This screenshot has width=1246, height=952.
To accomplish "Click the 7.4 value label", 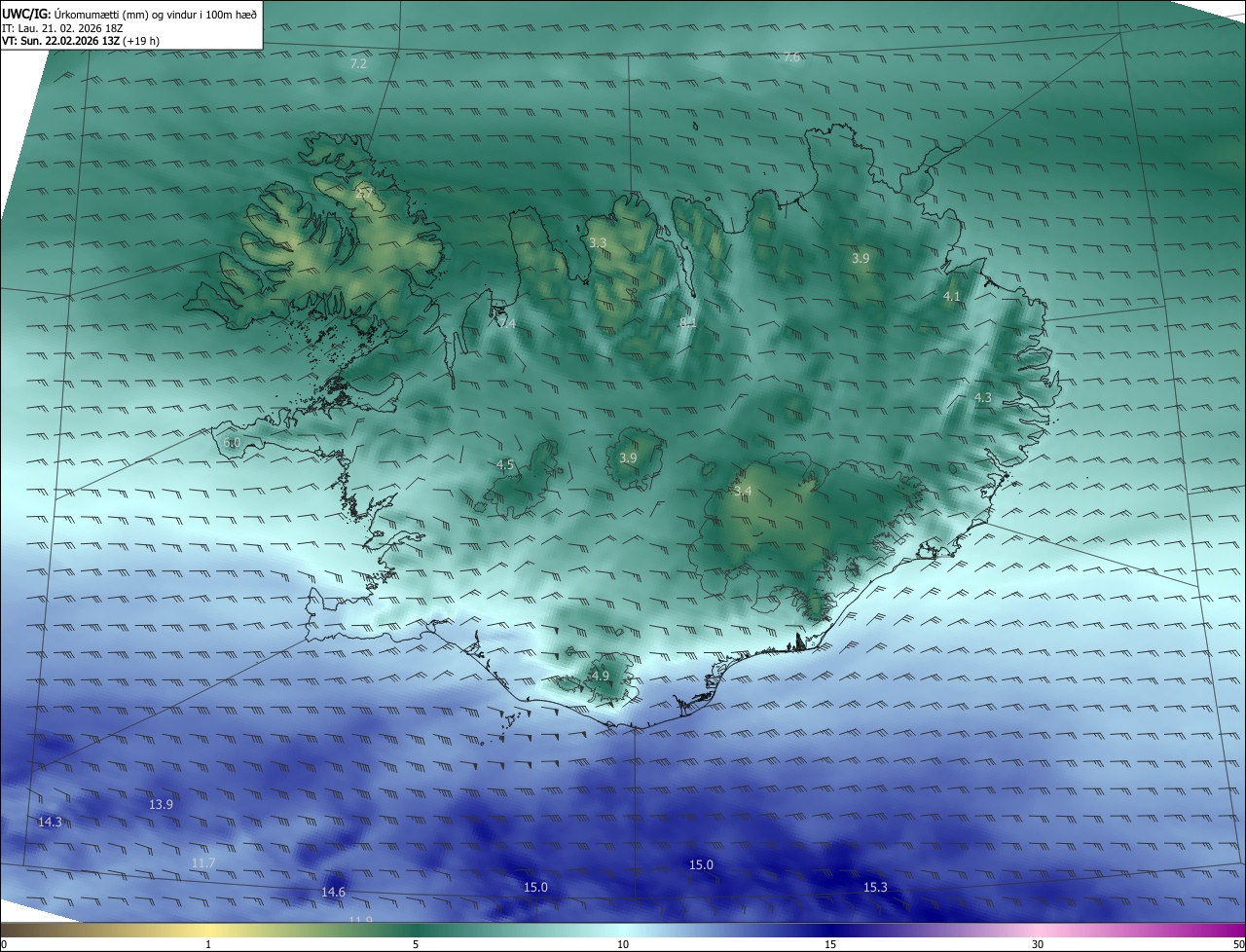I will (x=507, y=323).
